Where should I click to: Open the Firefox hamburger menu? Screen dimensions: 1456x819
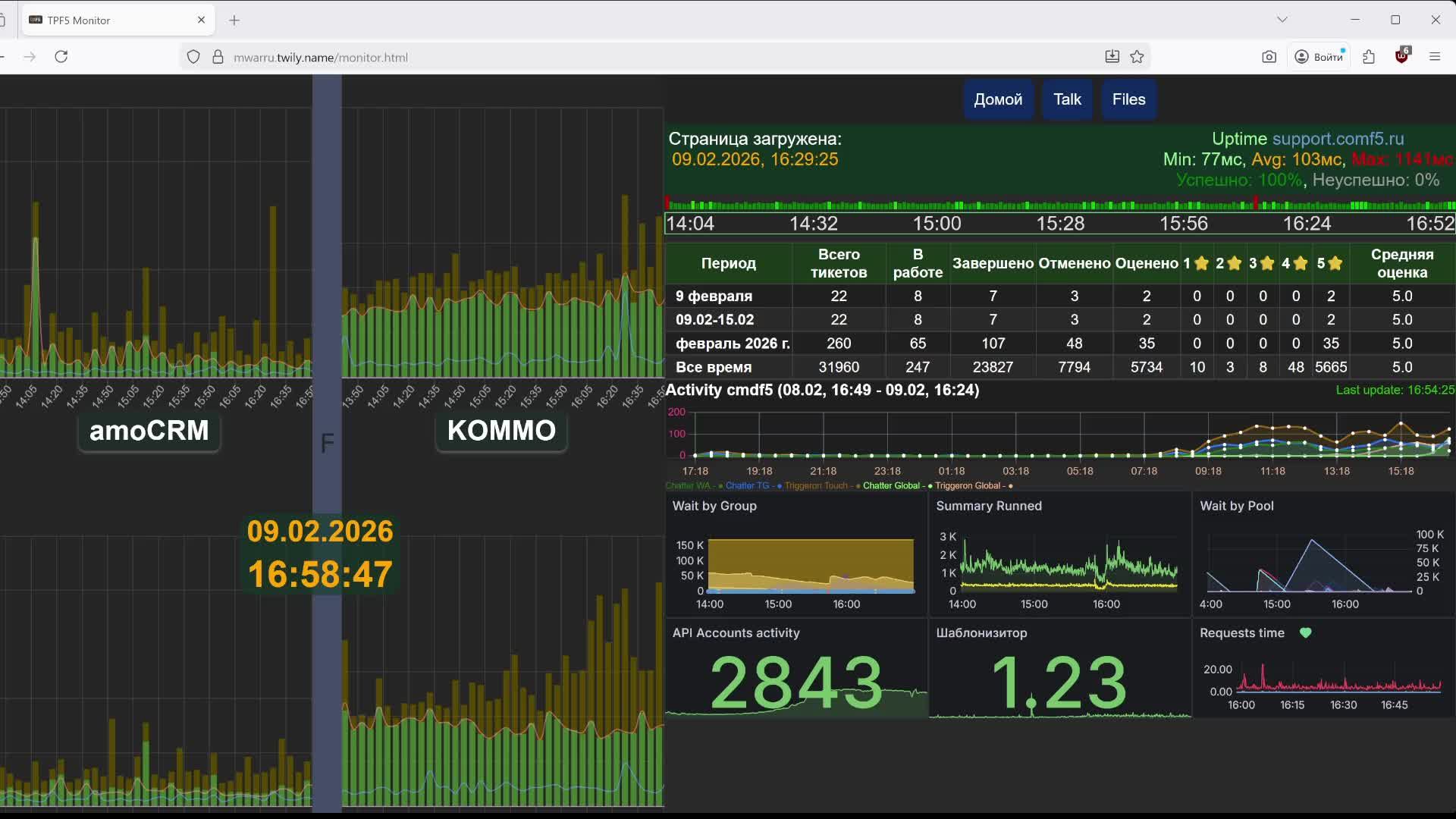coord(1435,57)
